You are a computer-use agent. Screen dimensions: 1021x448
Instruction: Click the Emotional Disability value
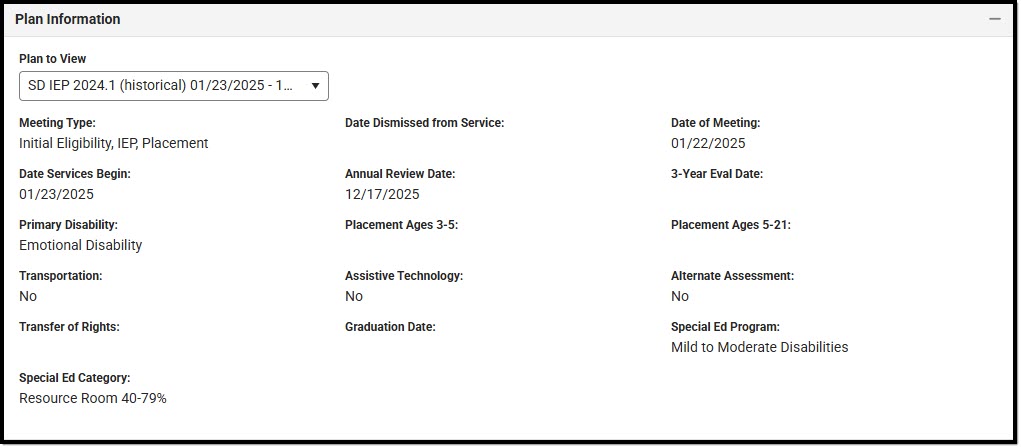coord(81,245)
